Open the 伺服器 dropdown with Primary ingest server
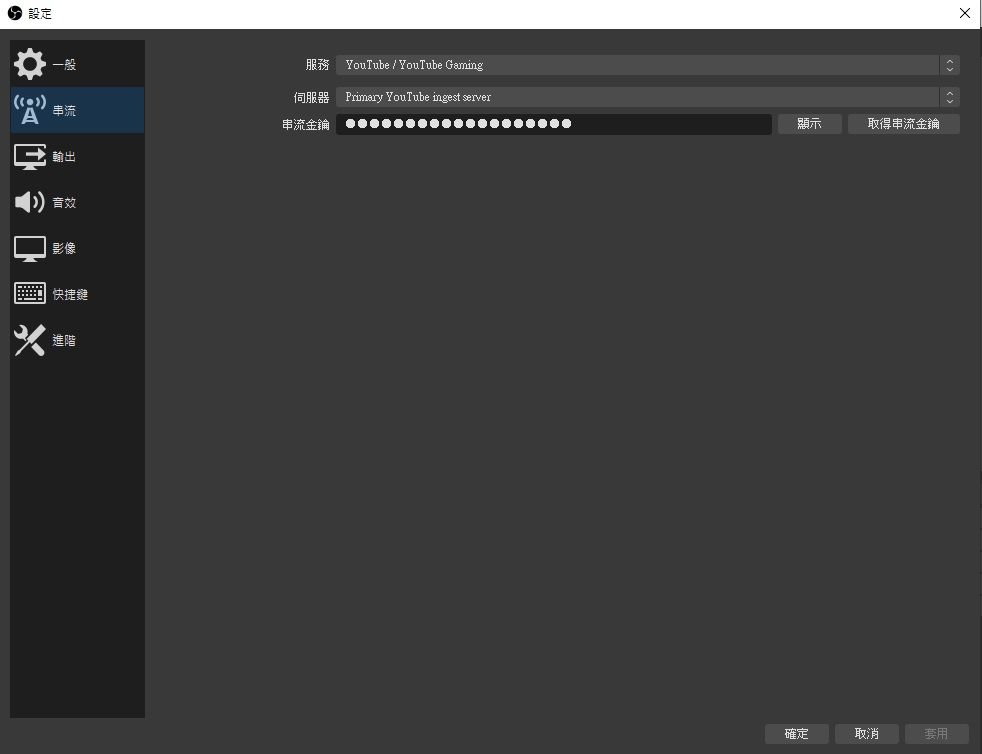 [640, 97]
